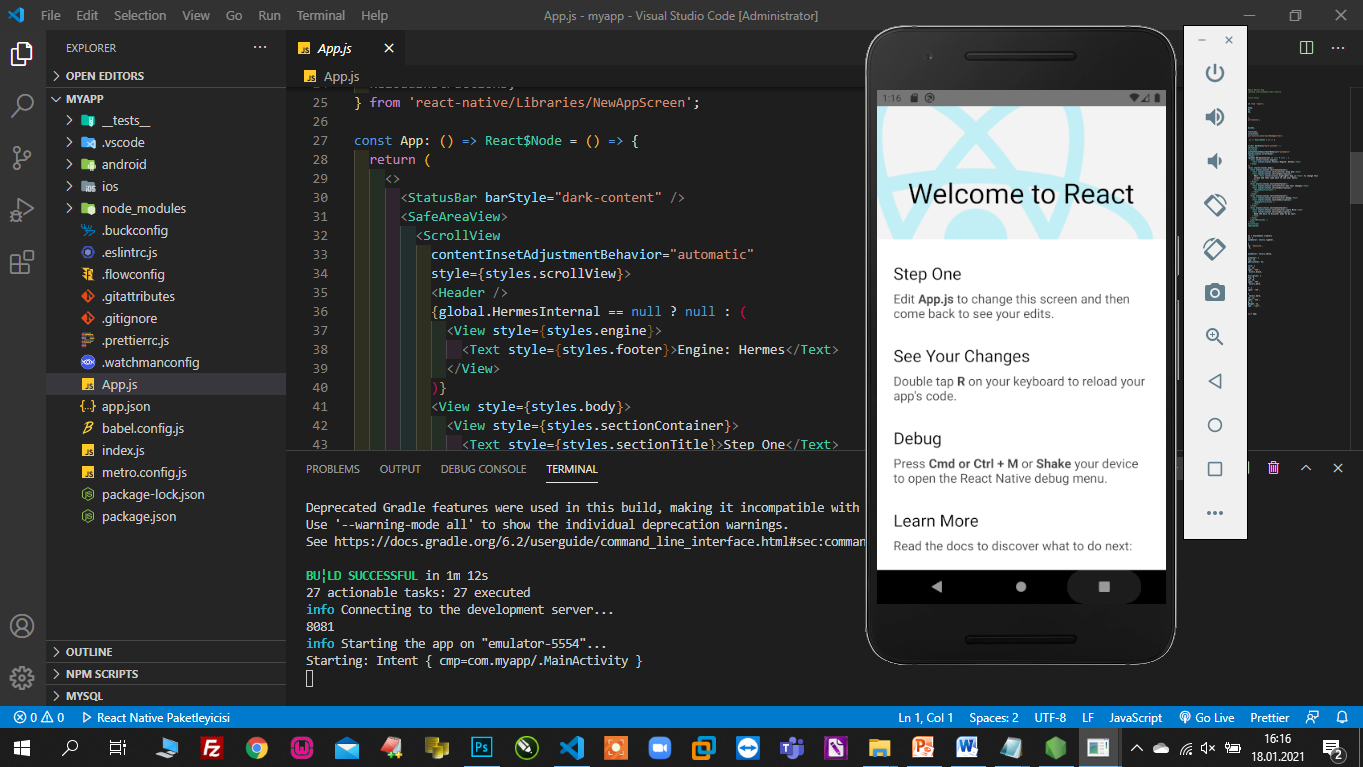The width and height of the screenshot is (1363, 767).
Task: Open the Terminal menu
Action: [x=320, y=16]
